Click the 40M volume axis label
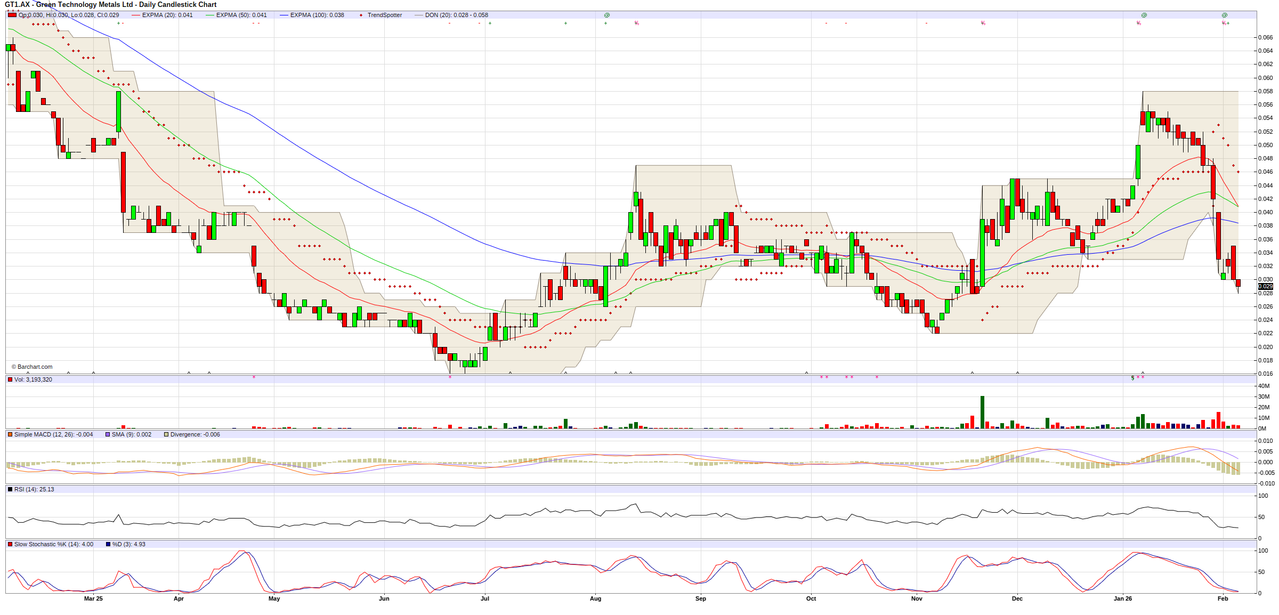This screenshot has width=1279, height=615. pyautogui.click(x=1264, y=386)
